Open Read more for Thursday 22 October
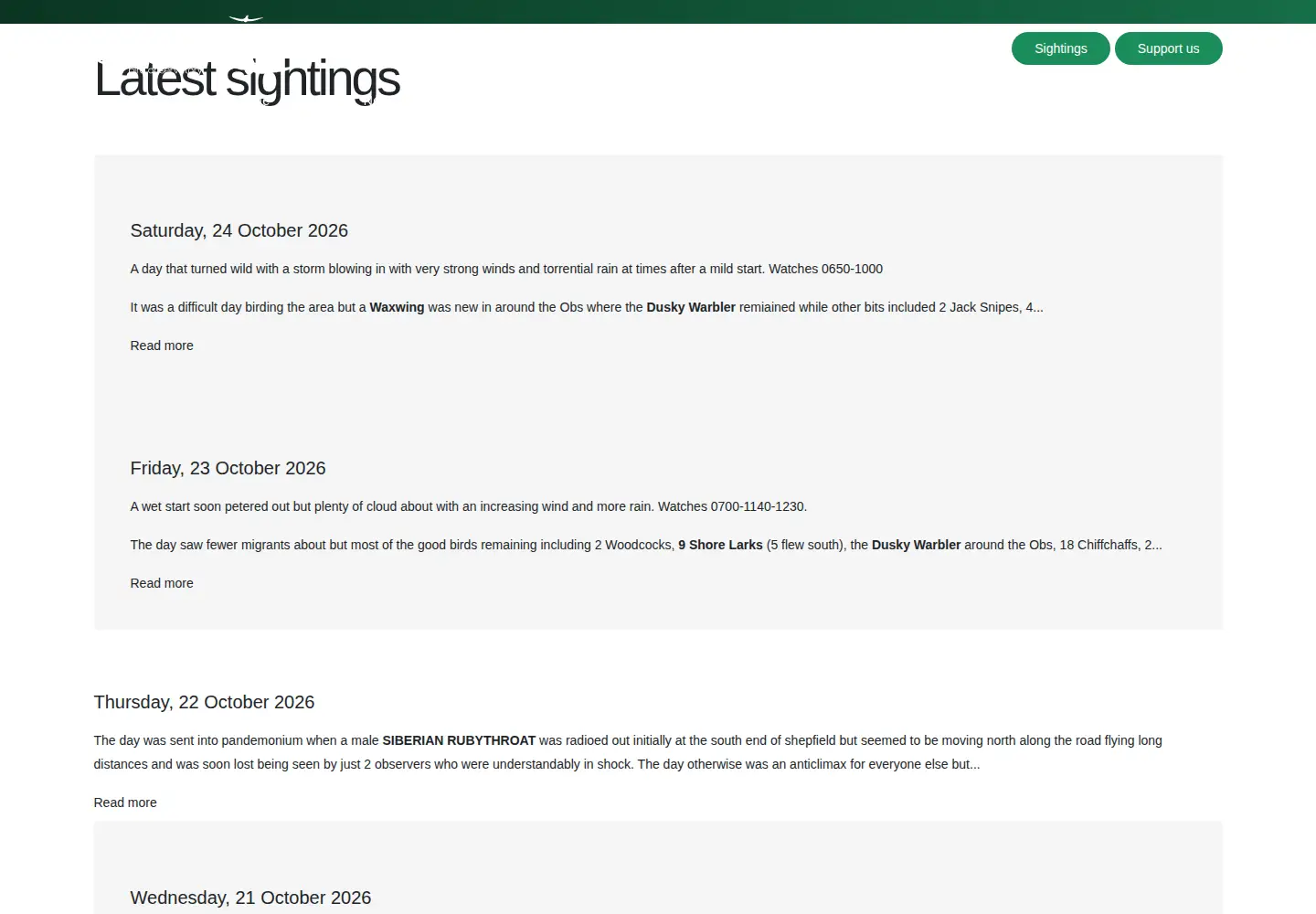The image size is (1316, 914). 125,802
